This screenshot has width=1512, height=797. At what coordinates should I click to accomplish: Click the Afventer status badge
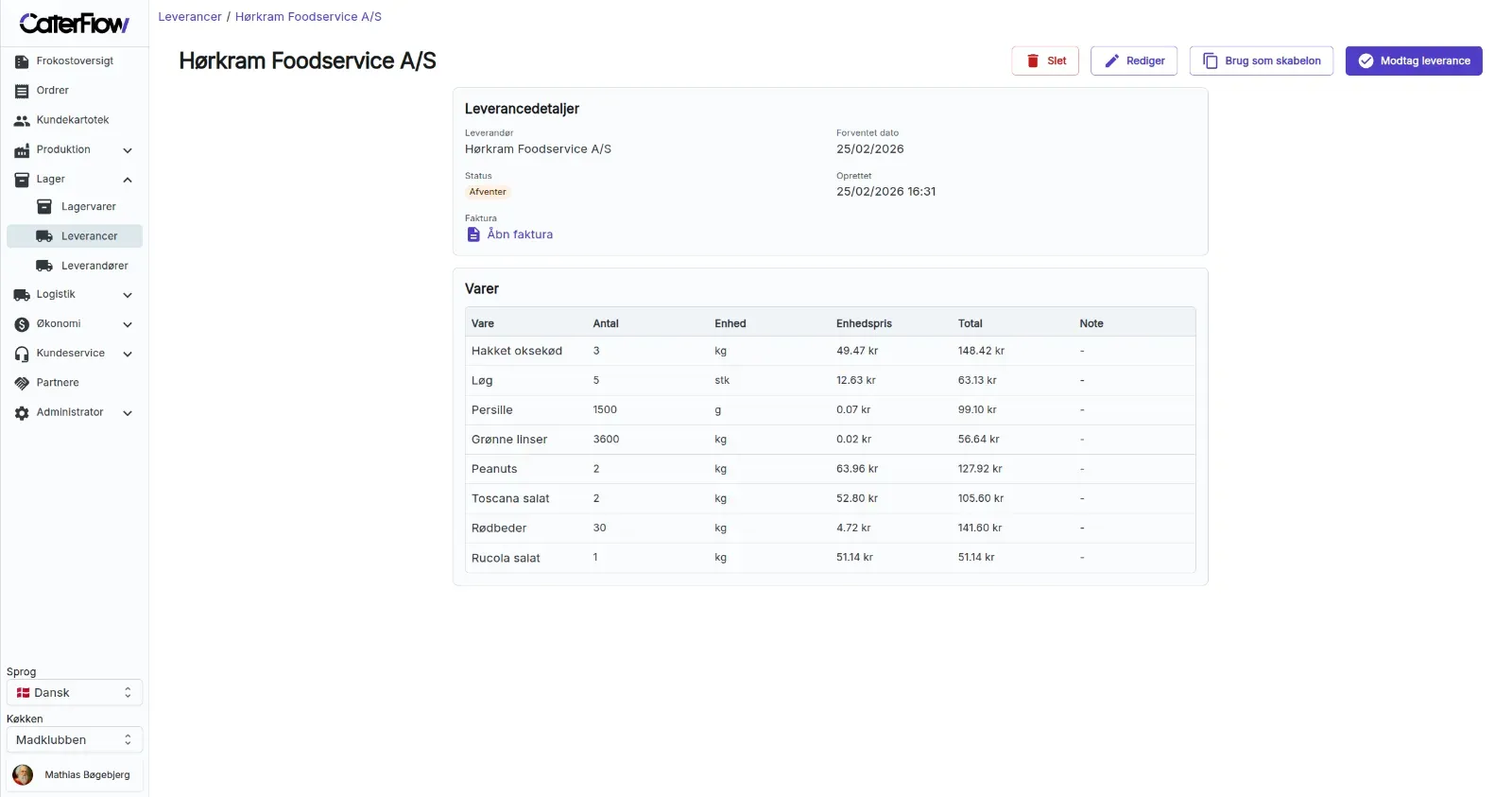click(x=488, y=192)
